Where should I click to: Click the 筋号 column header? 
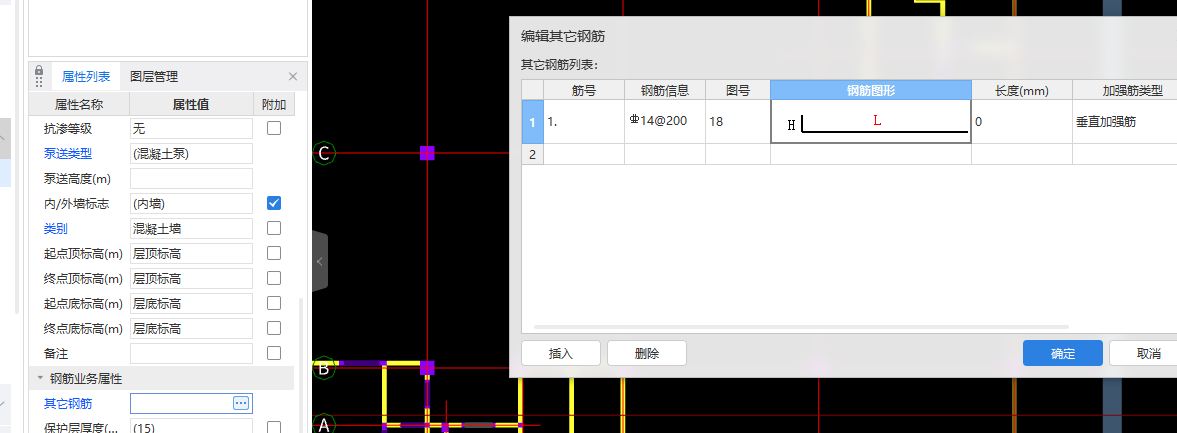[x=584, y=91]
